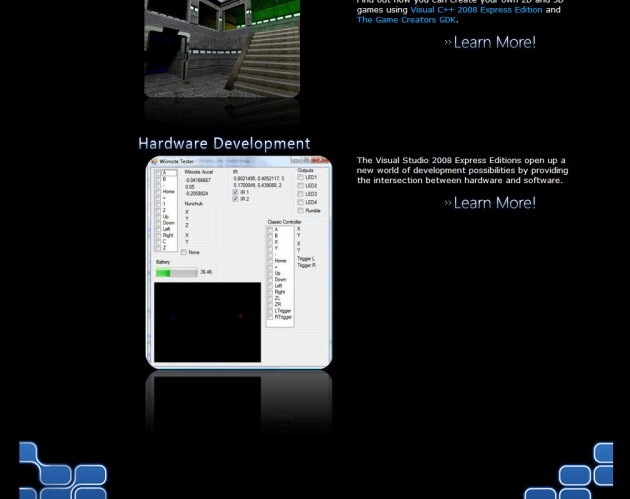Screen dimensions: 630x499
Task: Check ZL in the Classic Controller list
Action: coord(270,298)
